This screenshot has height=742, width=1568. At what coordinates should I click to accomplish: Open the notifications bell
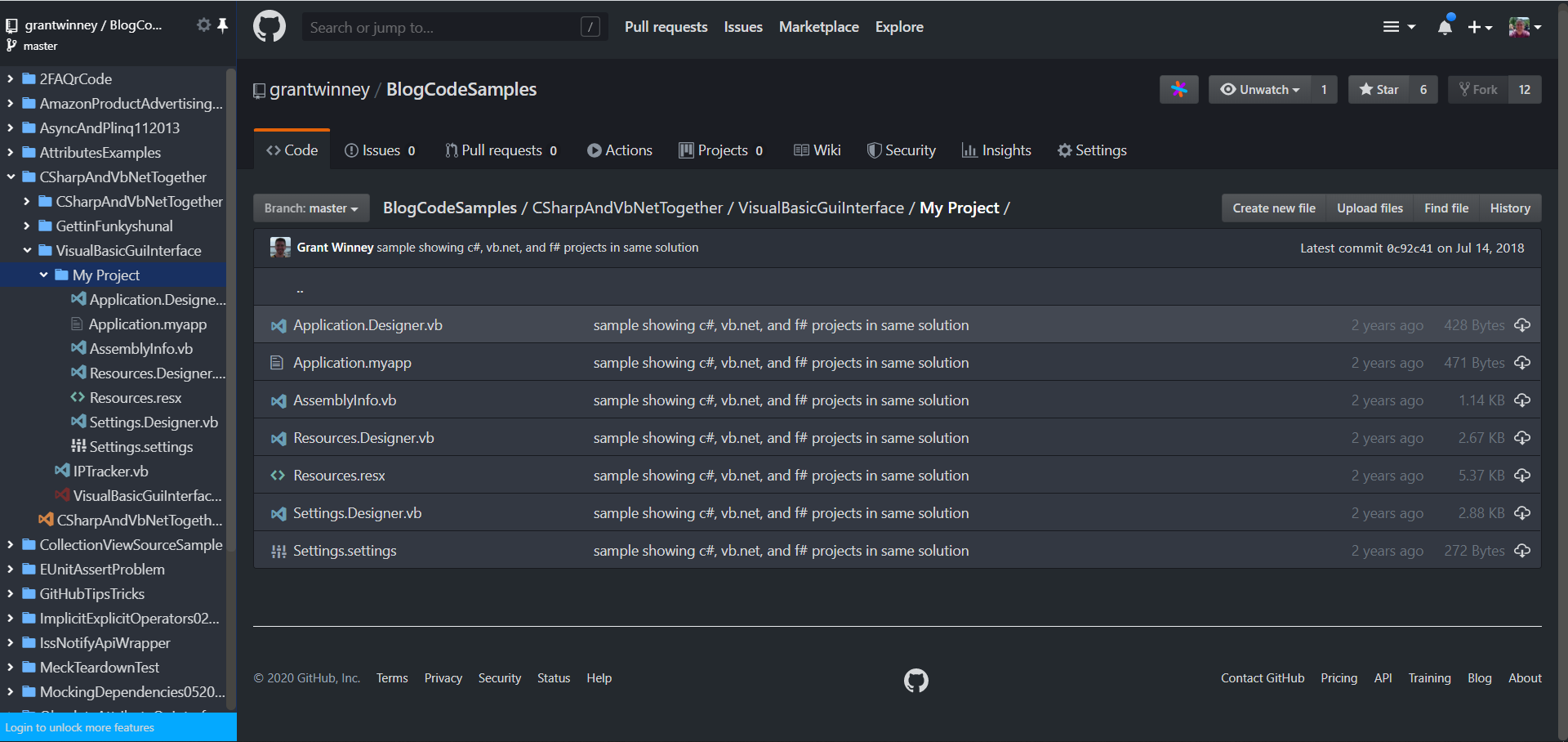[1445, 27]
